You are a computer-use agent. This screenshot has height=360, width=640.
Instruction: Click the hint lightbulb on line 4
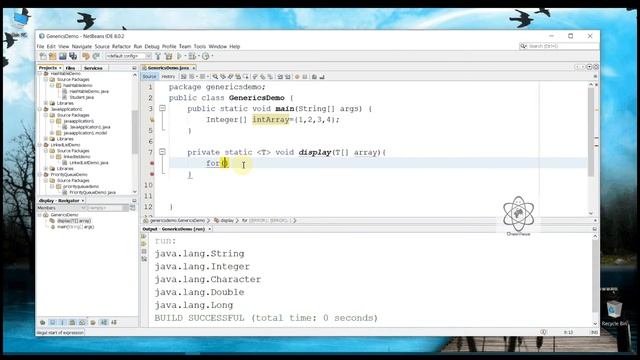(x=152, y=120)
